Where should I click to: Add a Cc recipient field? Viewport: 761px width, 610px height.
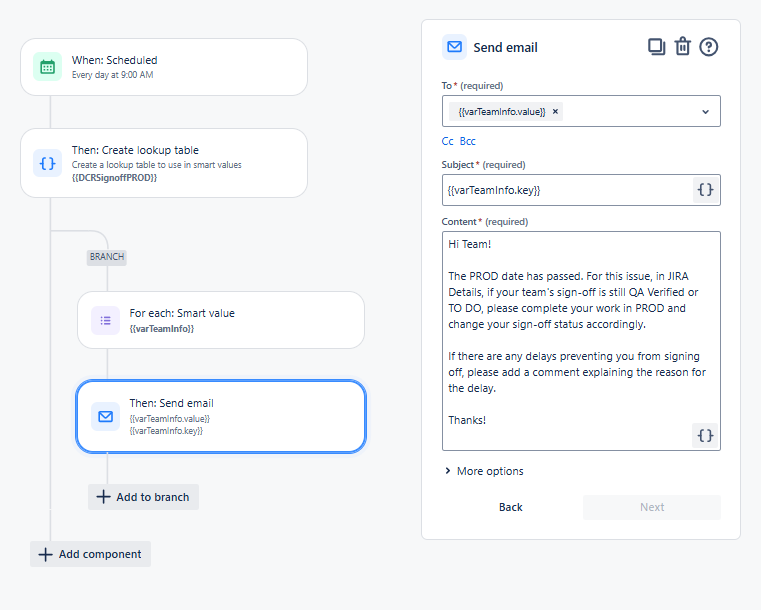point(447,141)
